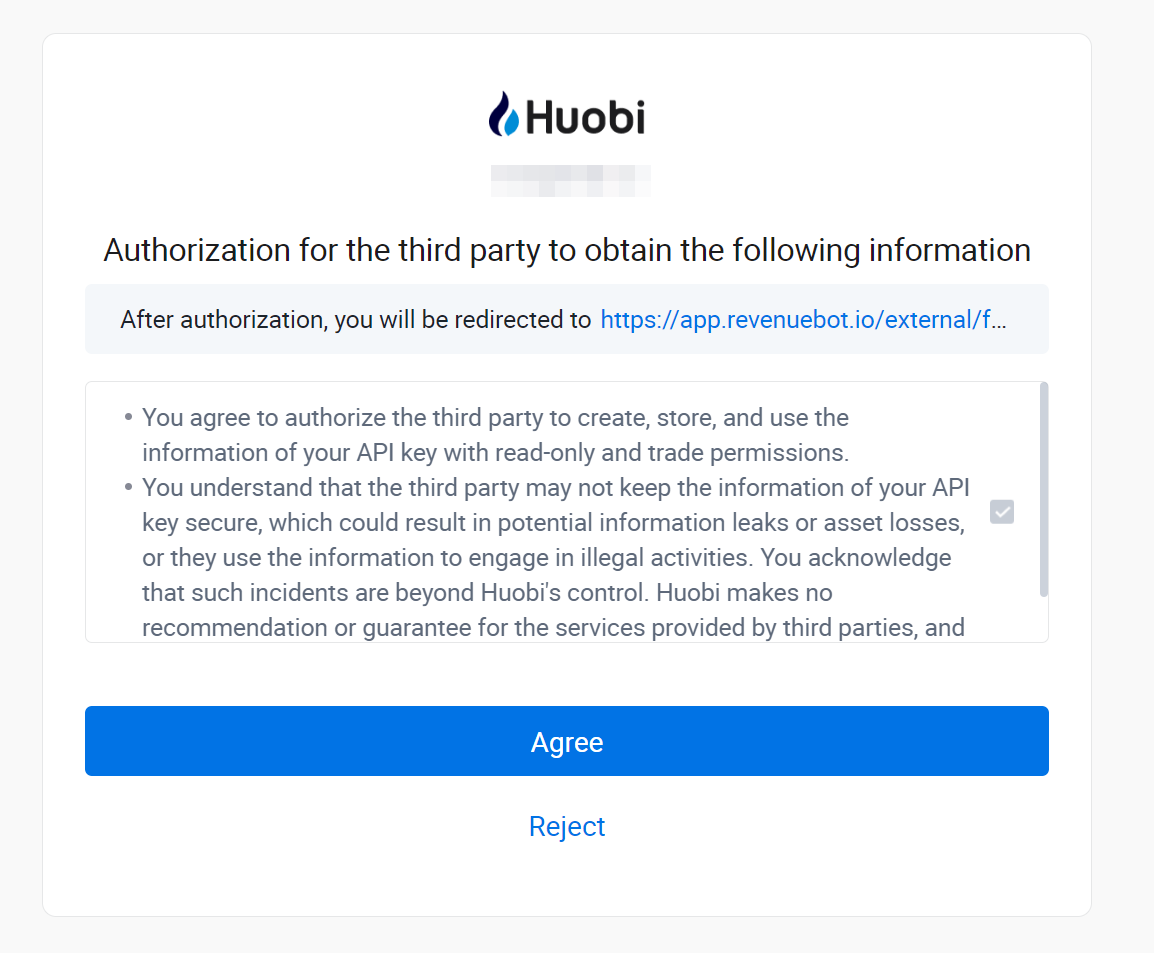This screenshot has height=953, width=1154.
Task: Click the bullet dot before 'You understand that'
Action: [129, 487]
